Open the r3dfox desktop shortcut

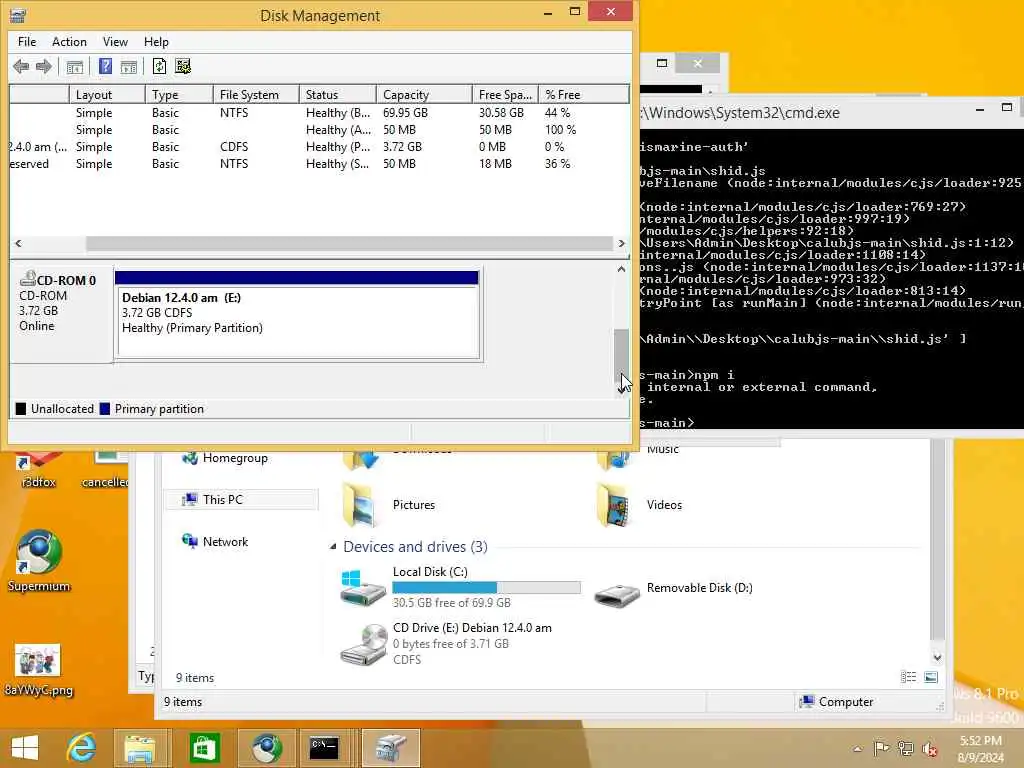39,472
